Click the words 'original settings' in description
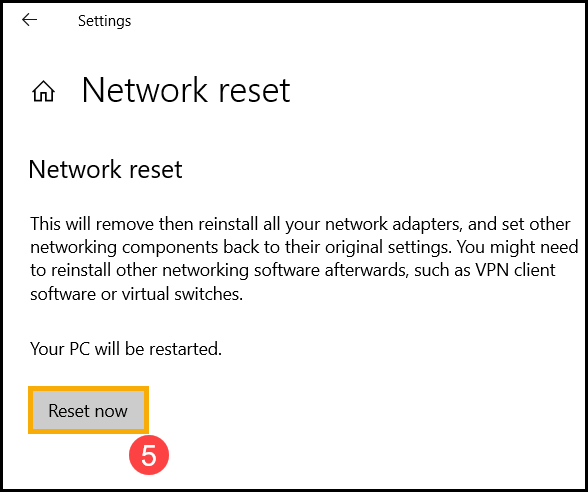Image resolution: width=588 pixels, height=492 pixels. point(388,248)
